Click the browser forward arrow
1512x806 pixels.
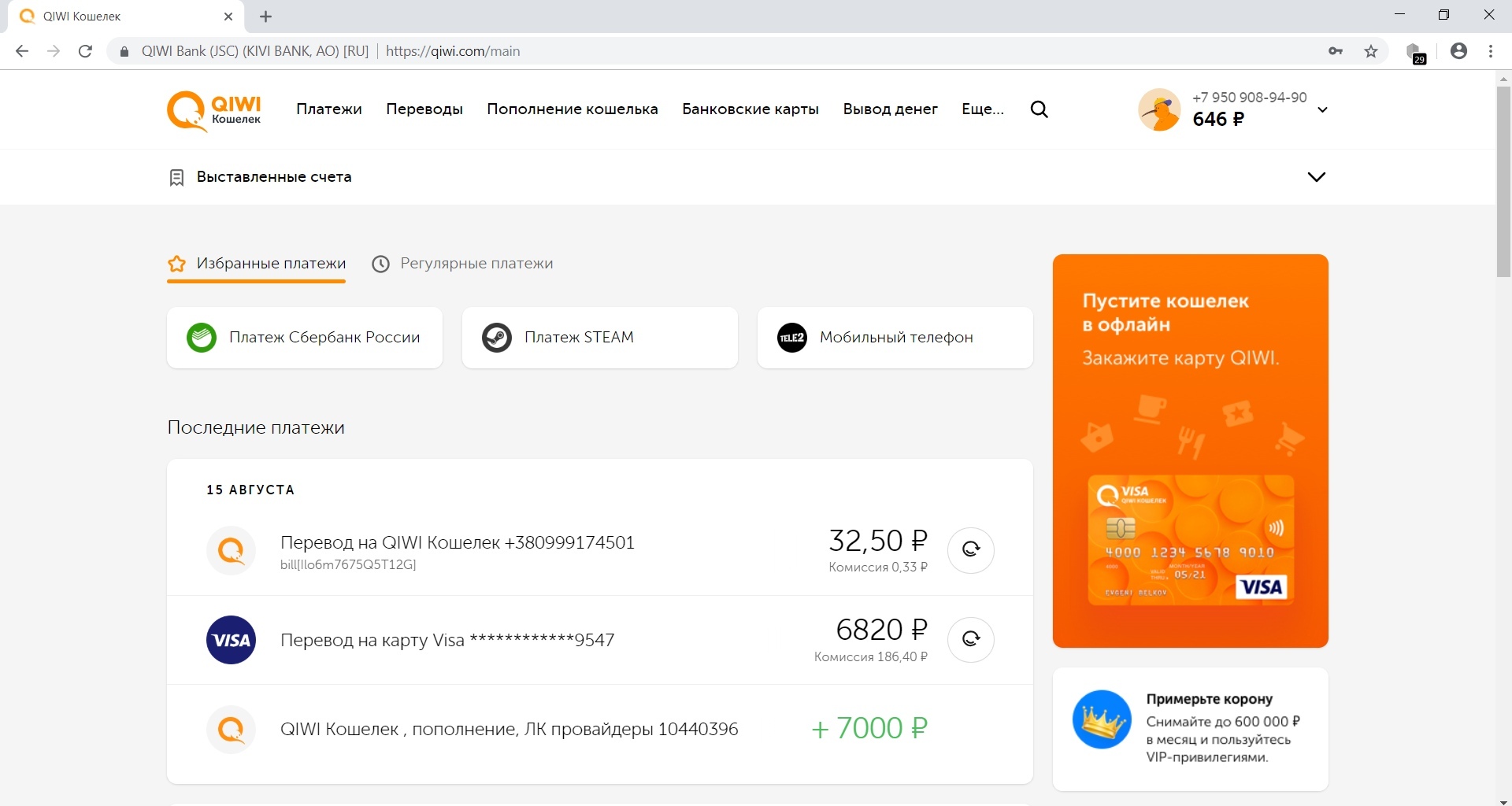(54, 51)
